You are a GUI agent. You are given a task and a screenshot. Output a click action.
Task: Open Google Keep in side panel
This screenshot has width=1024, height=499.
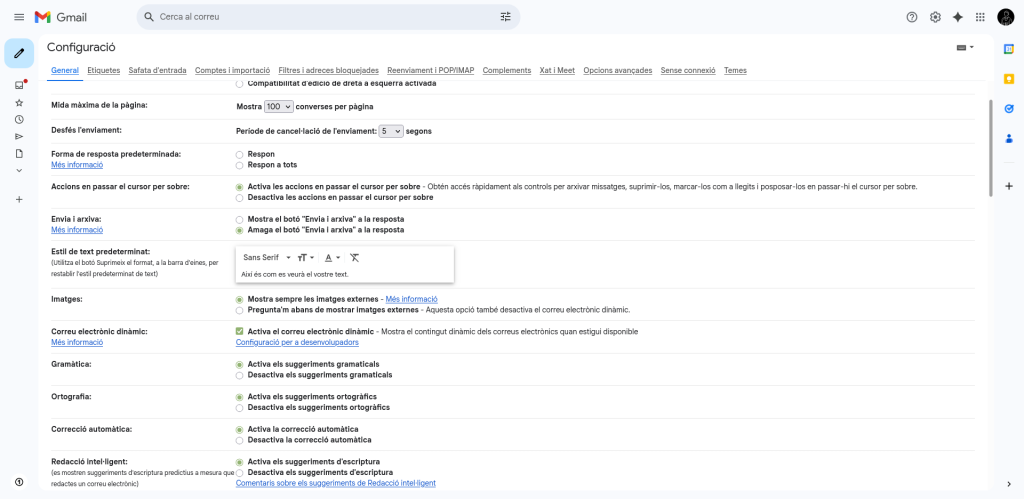click(1009, 78)
